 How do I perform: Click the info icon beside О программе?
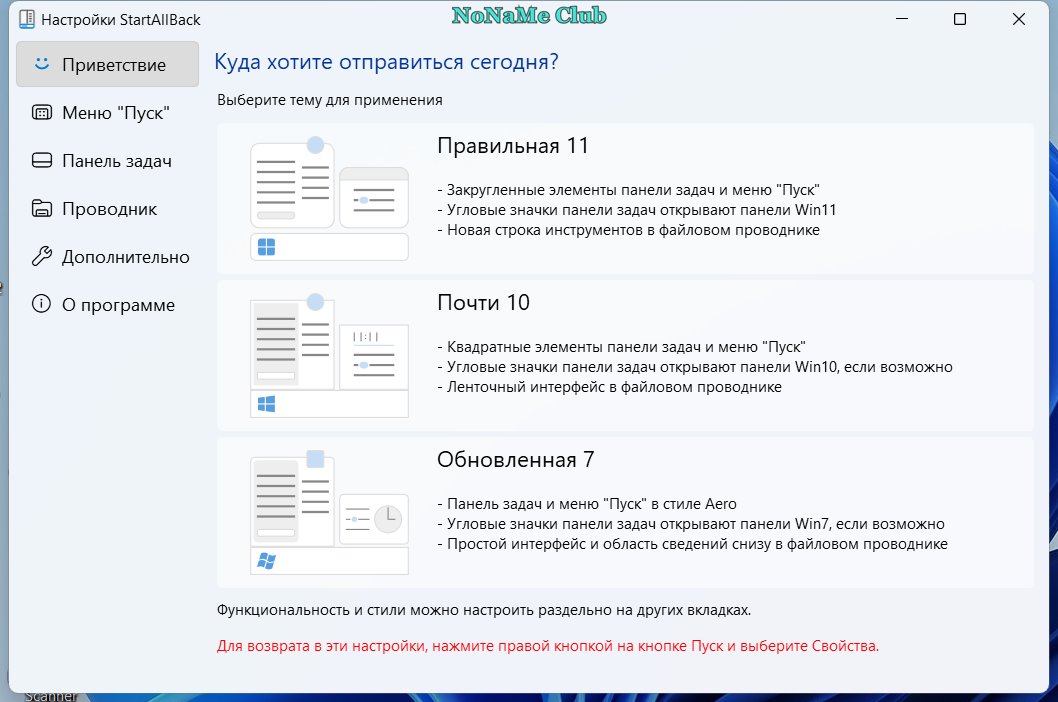click(x=41, y=304)
